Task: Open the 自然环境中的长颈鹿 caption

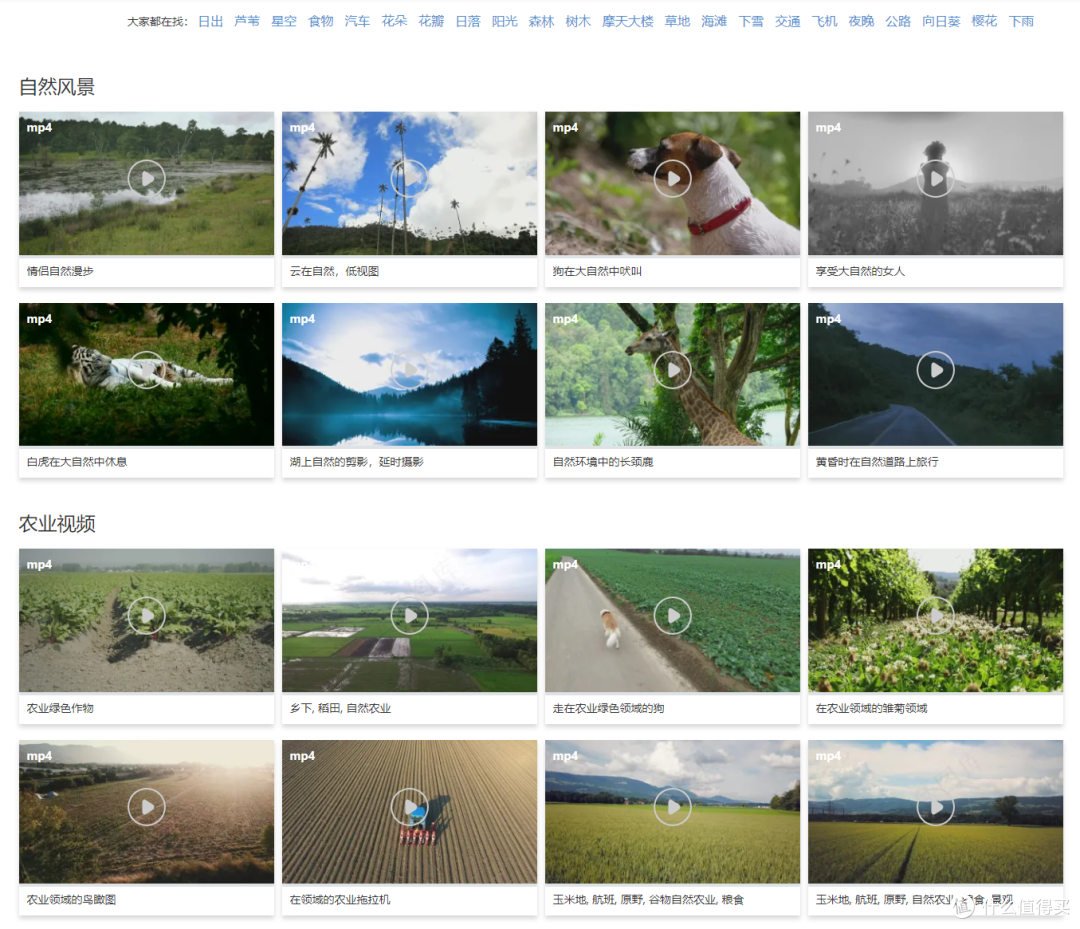Action: click(x=603, y=462)
